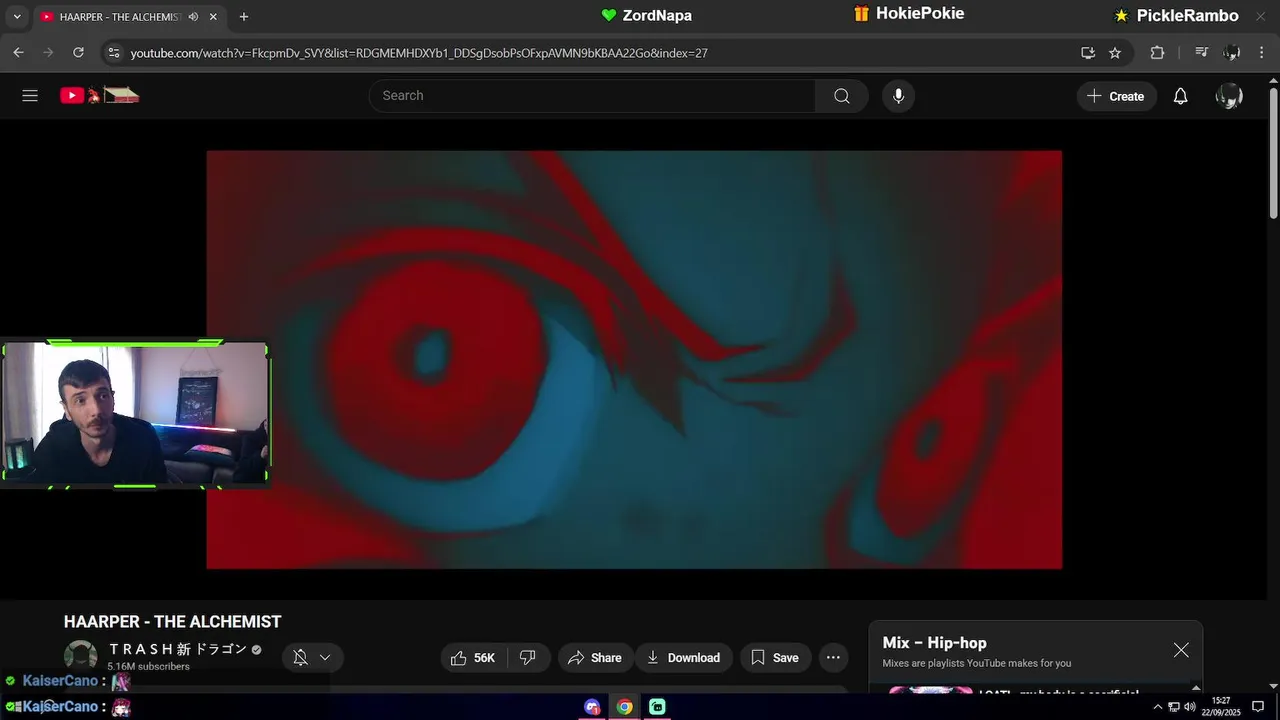Click the search magnifier button
The height and width of the screenshot is (720, 1280).
click(841, 96)
